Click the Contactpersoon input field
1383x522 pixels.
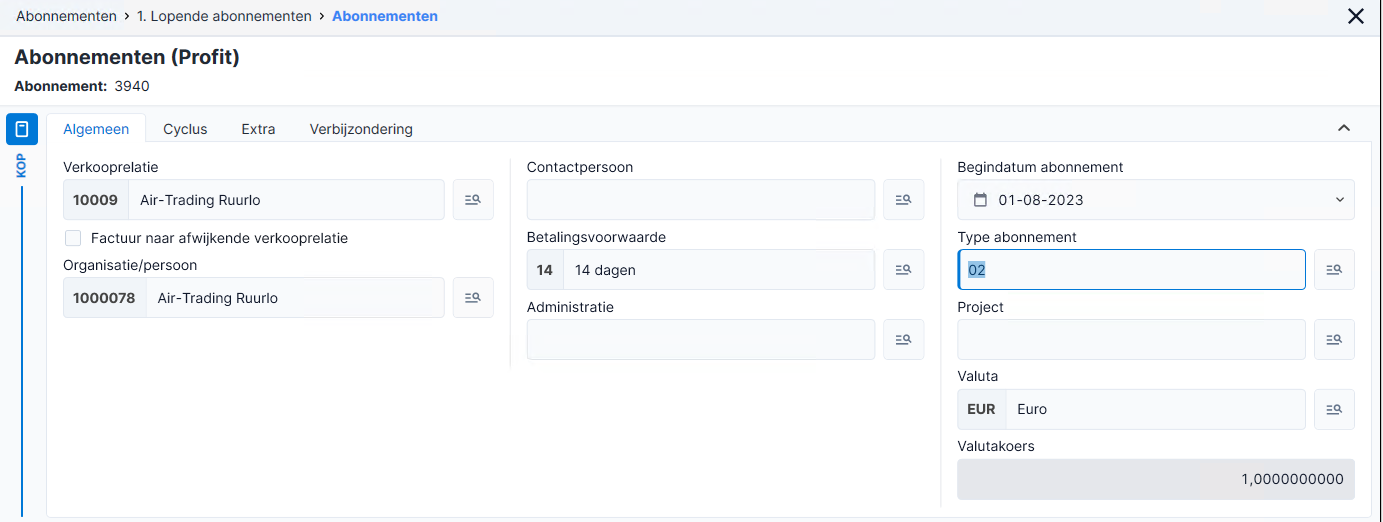[x=701, y=200]
